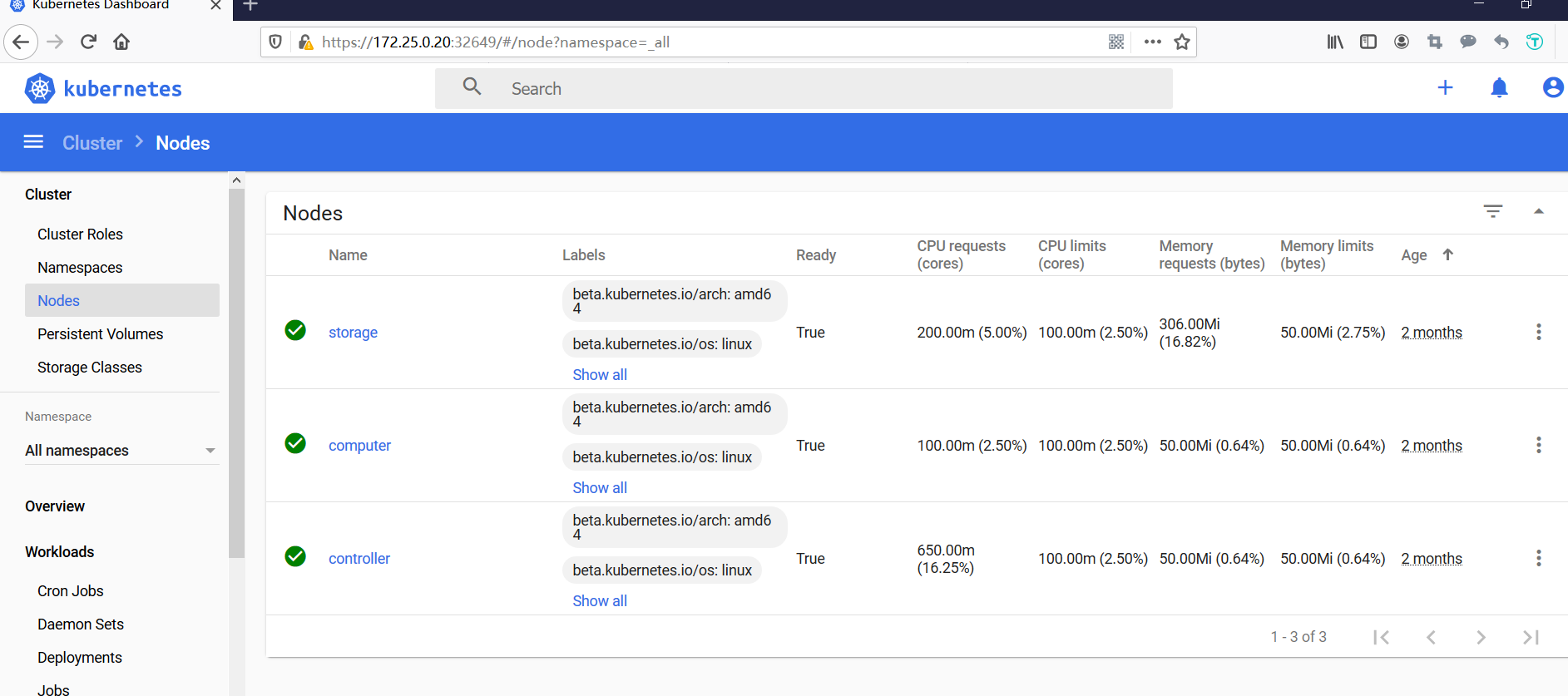Click the chat bubble extension icon

[1468, 42]
